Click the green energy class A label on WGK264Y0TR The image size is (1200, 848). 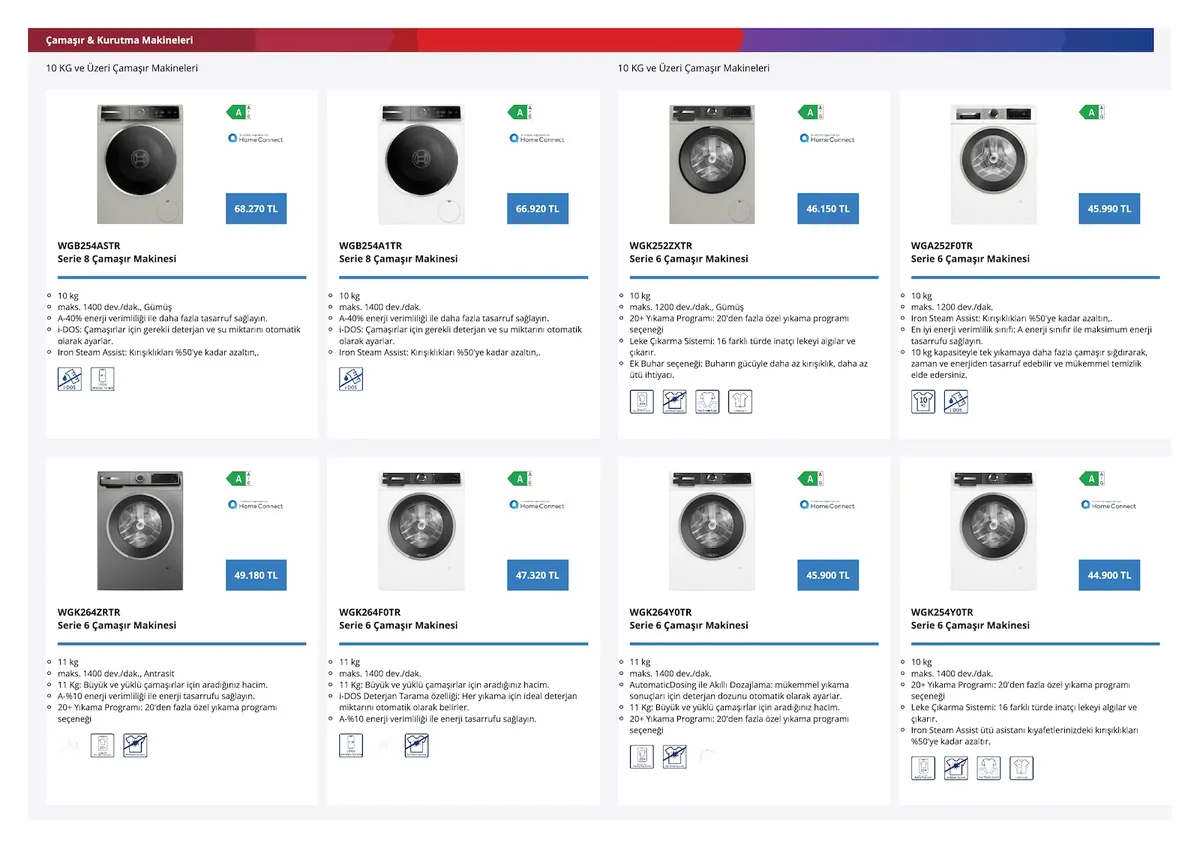click(x=812, y=479)
